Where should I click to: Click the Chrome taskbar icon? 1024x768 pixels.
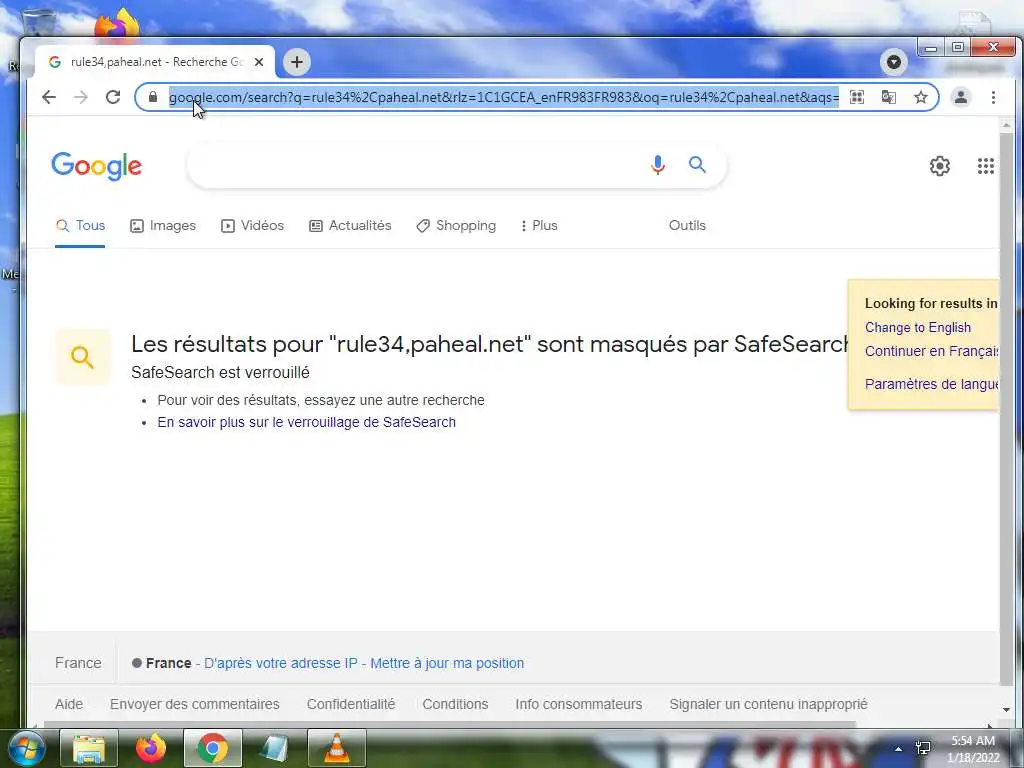pyautogui.click(x=213, y=748)
